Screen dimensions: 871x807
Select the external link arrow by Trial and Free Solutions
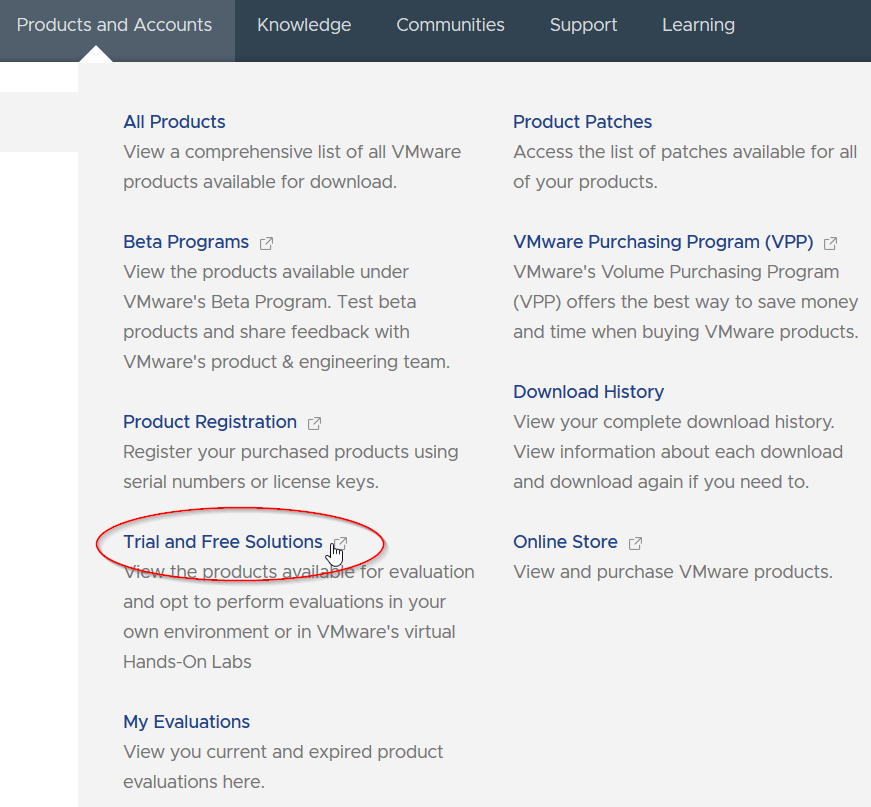pos(340,542)
